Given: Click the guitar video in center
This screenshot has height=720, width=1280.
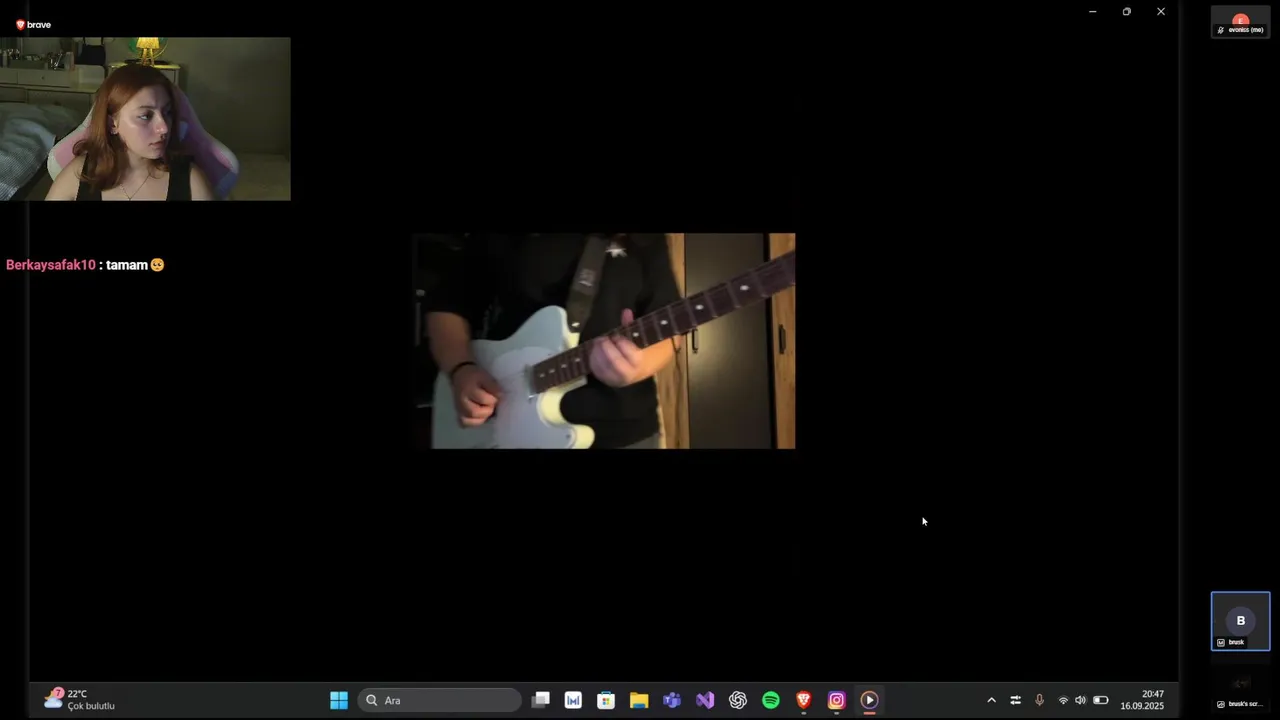Looking at the screenshot, I should pos(604,341).
